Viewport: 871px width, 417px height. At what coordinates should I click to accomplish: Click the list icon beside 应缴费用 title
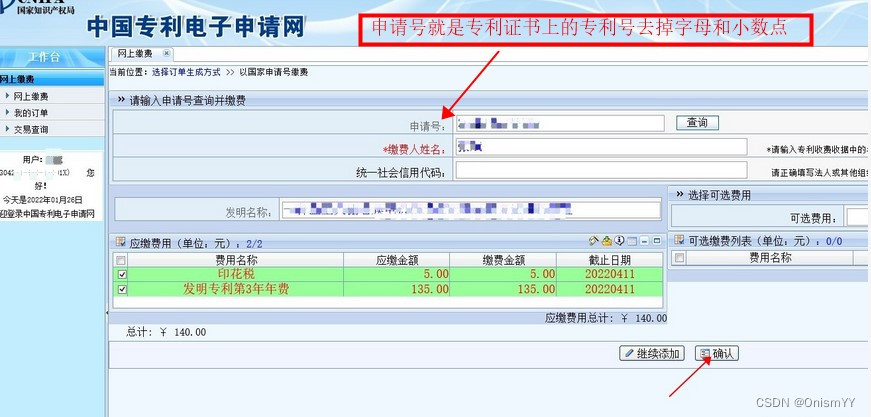[121, 242]
